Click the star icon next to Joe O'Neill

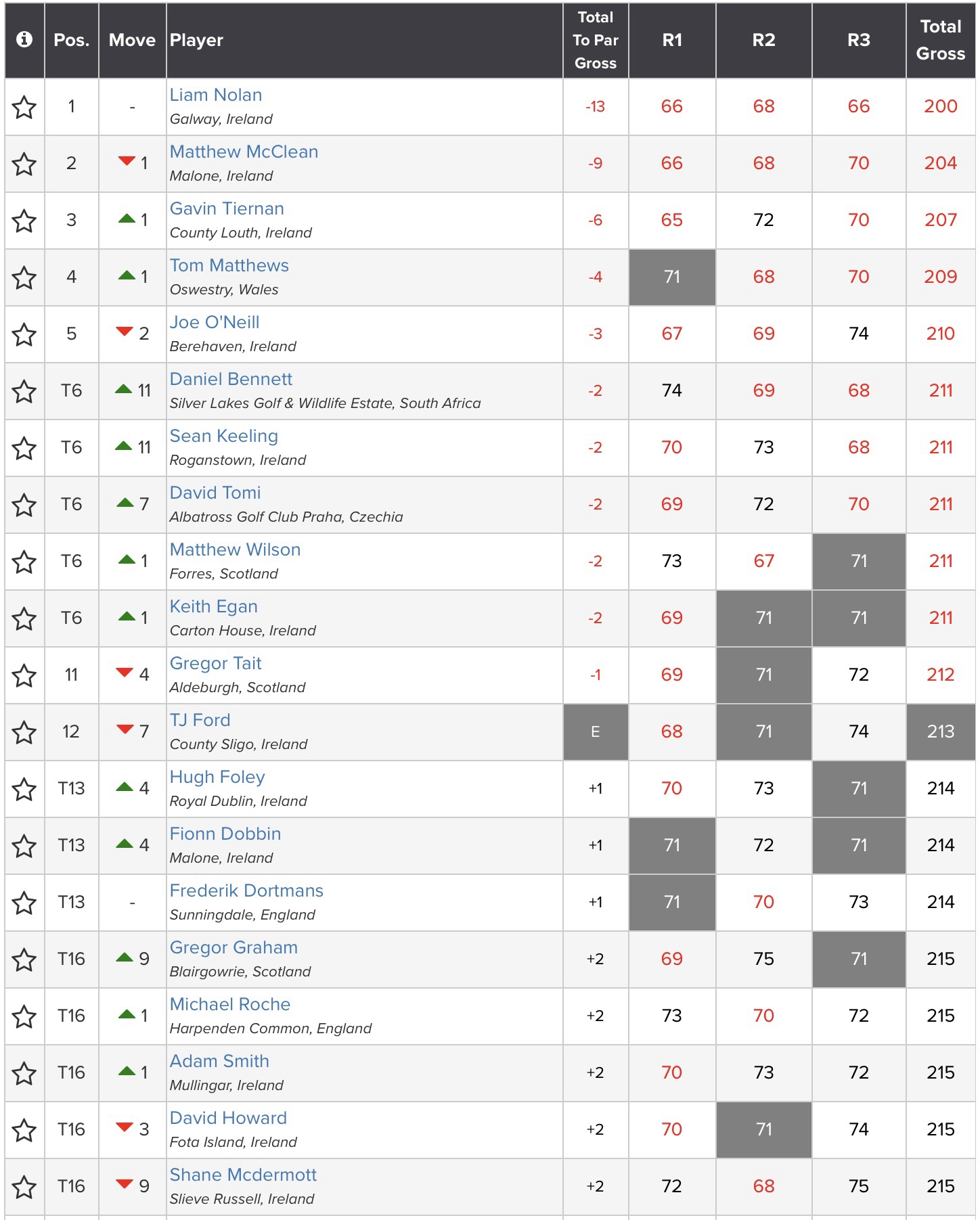[x=24, y=334]
